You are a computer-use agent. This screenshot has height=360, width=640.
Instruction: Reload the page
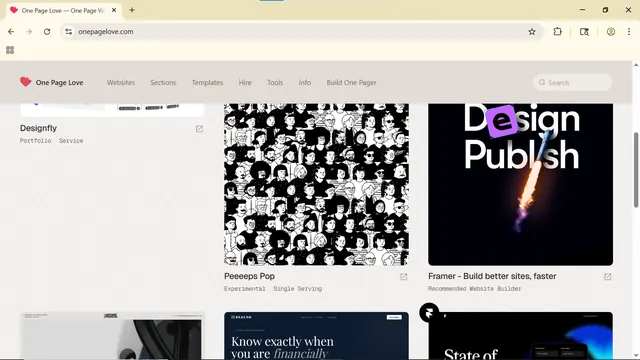coord(47,31)
